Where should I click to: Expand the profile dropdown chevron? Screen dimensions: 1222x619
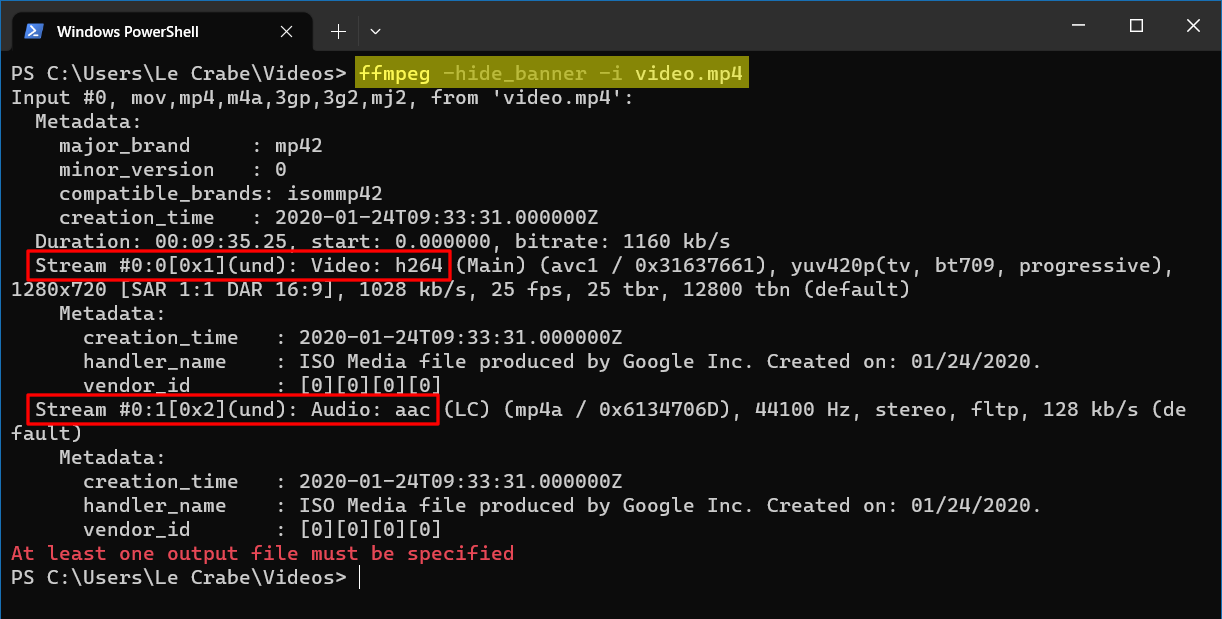(x=375, y=31)
